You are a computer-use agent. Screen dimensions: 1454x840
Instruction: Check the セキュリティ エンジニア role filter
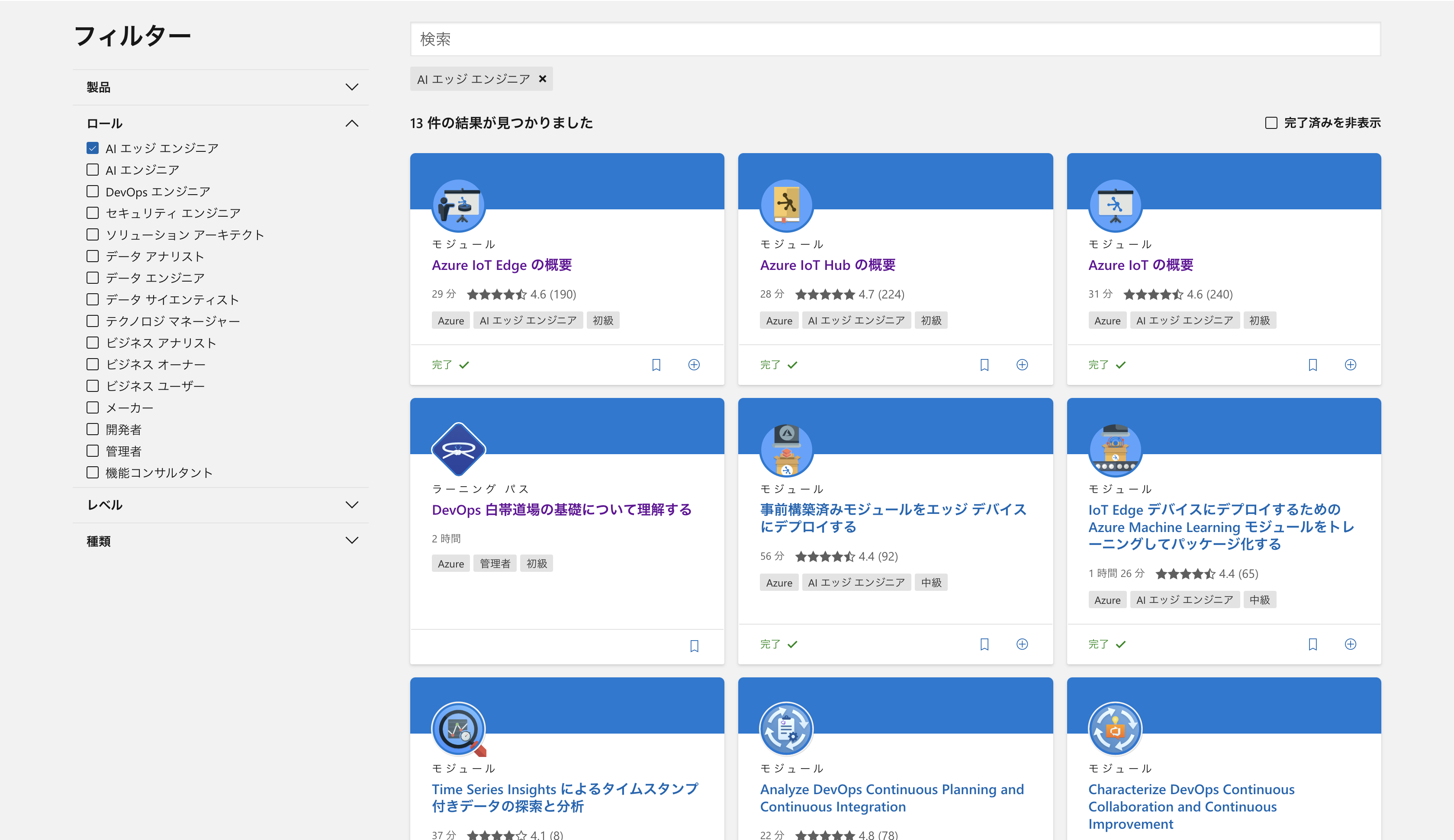pos(92,213)
